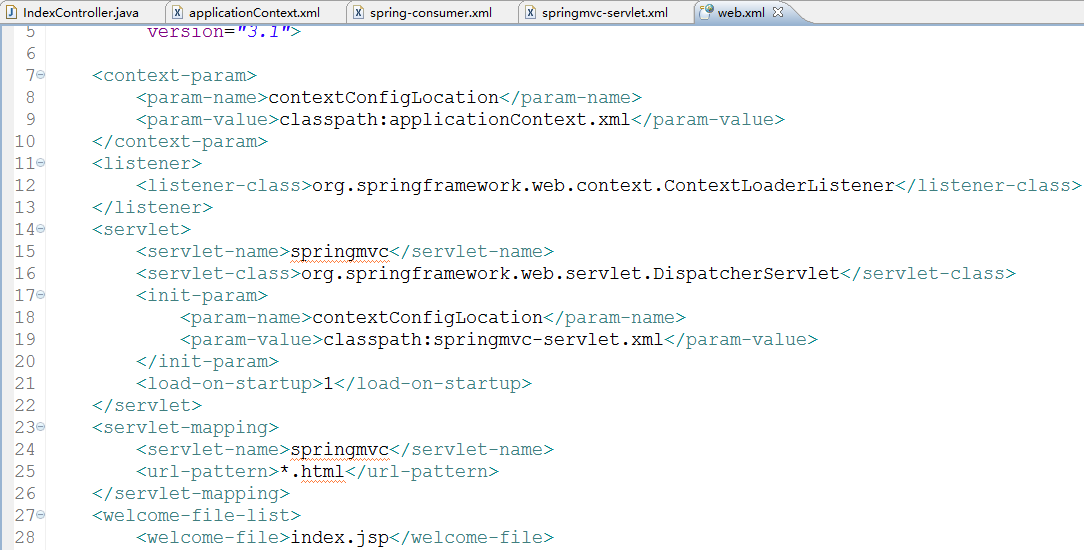Click the text contextConfigLocation on line 8
This screenshot has width=1084, height=550.
pyautogui.click(x=384, y=97)
